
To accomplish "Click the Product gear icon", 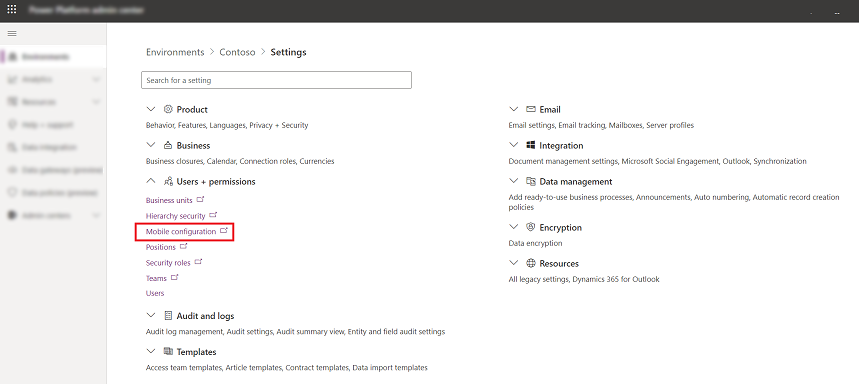I will point(168,109).
